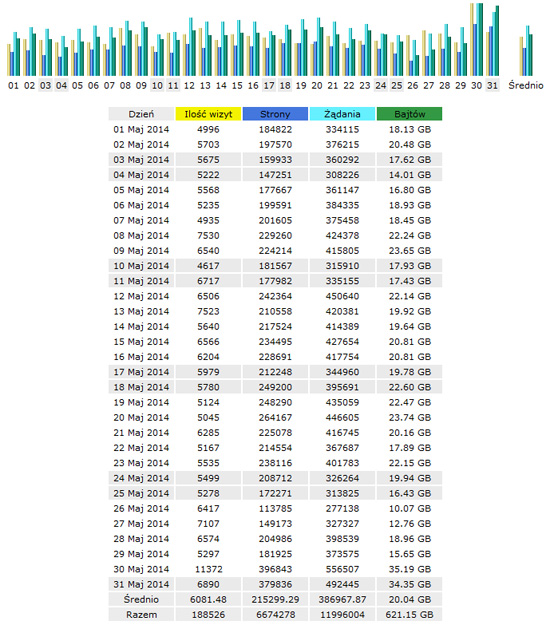Click the Średnio row label in table

[x=141, y=599]
